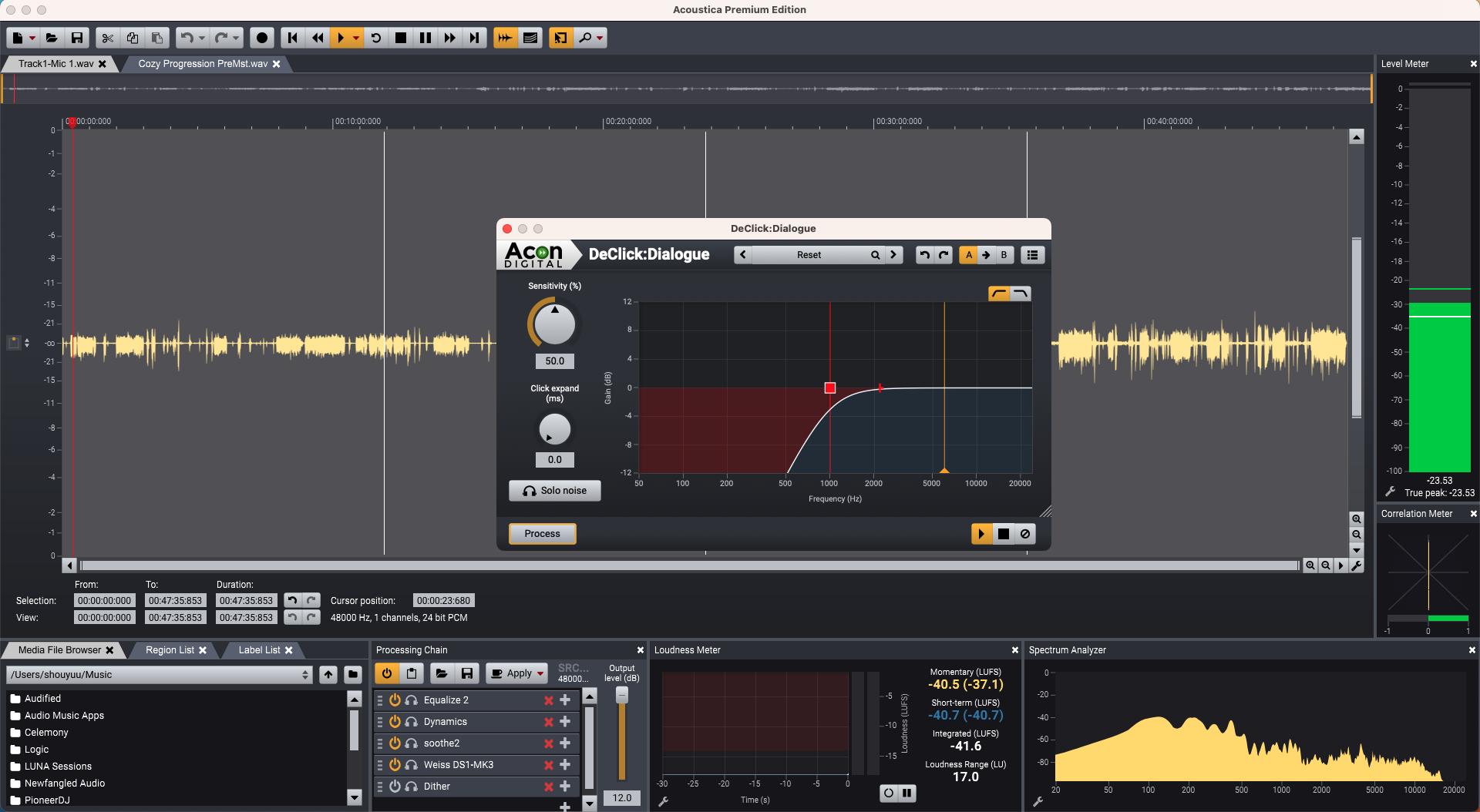The height and width of the screenshot is (812, 1480).
Task: Select the Media File Browser tab
Action: pyautogui.click(x=59, y=650)
